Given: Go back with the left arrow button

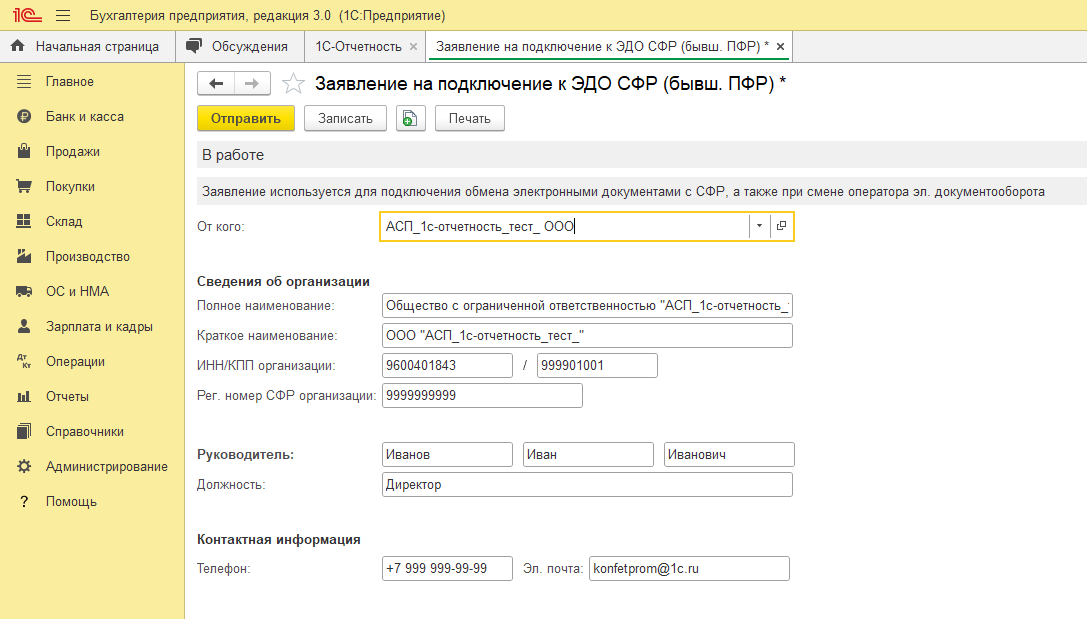Looking at the screenshot, I should click(216, 84).
